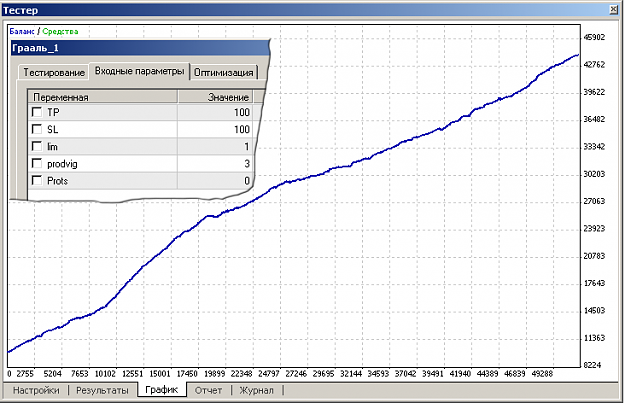Check the prodvig parameter checkbox
The width and height of the screenshot is (625, 403).
tap(37, 163)
